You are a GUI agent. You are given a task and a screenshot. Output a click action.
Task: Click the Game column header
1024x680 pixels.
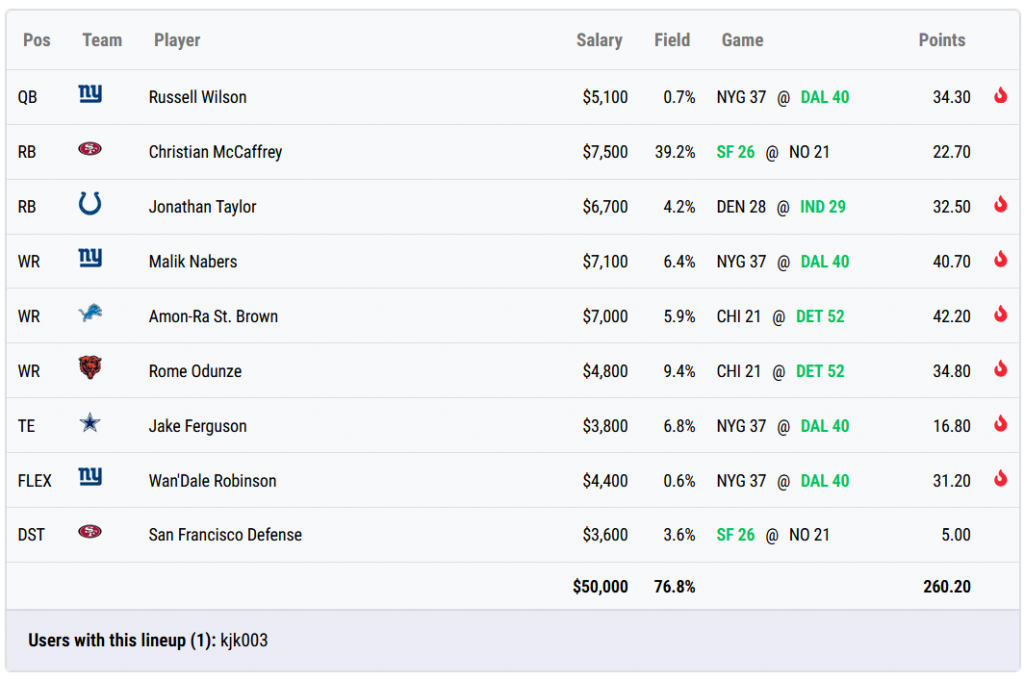(742, 40)
